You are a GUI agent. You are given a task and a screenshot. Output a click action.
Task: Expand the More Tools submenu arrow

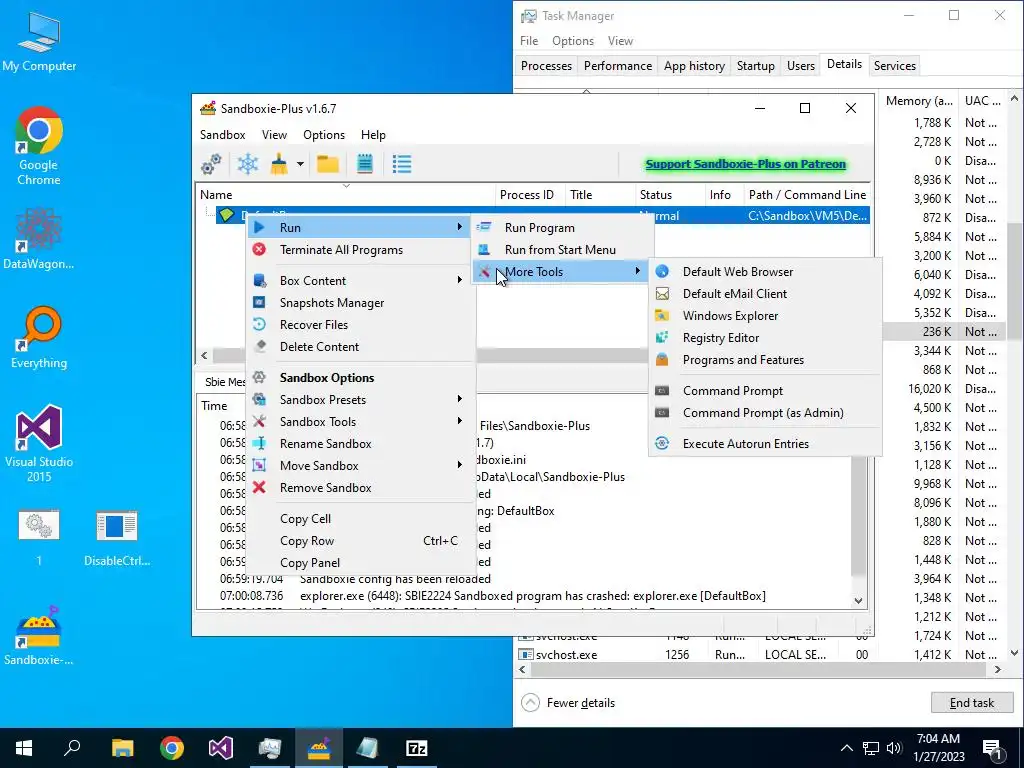[637, 271]
